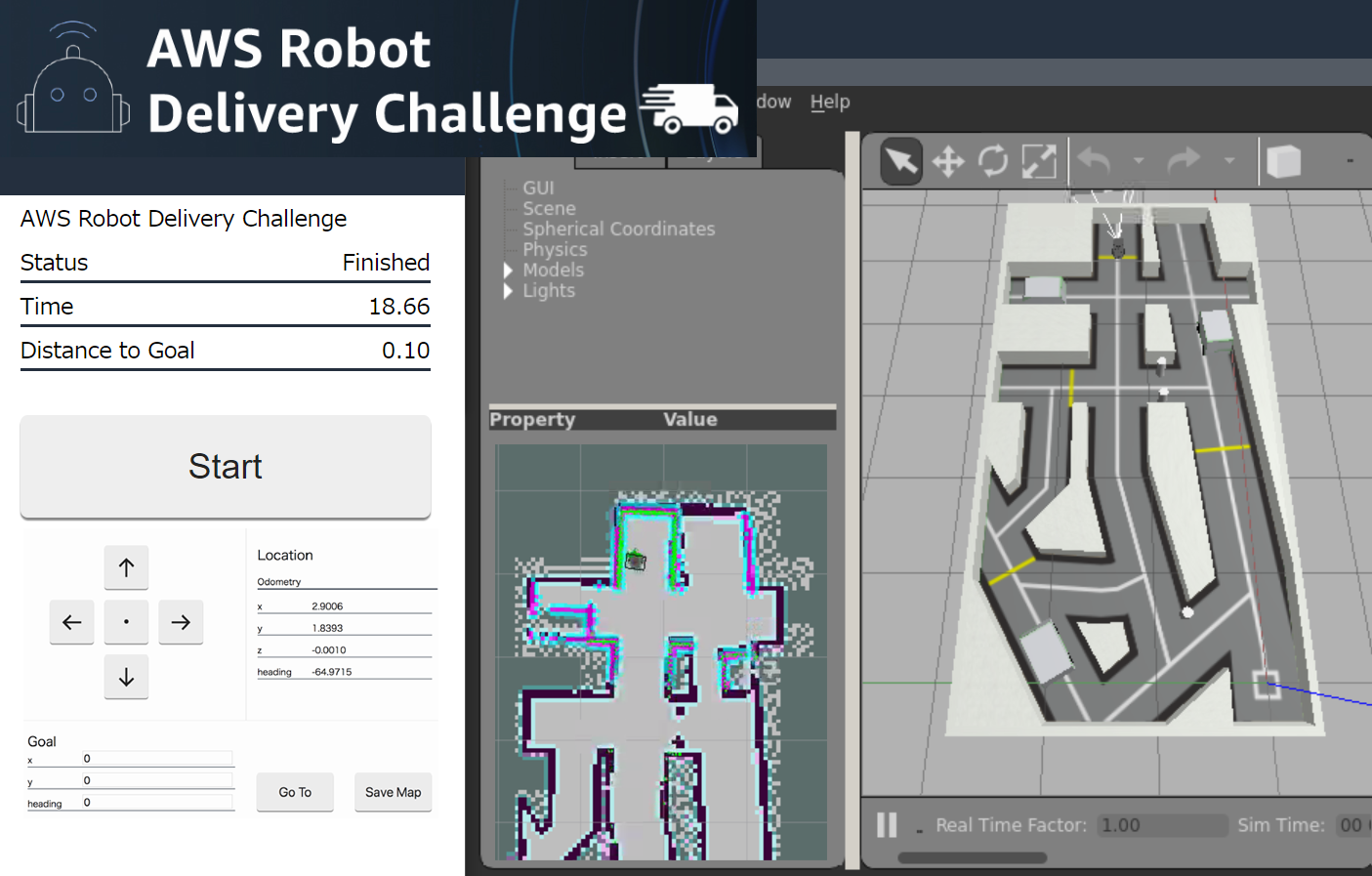
Task: Select Spherical Coordinates in world tree
Action: (x=619, y=229)
